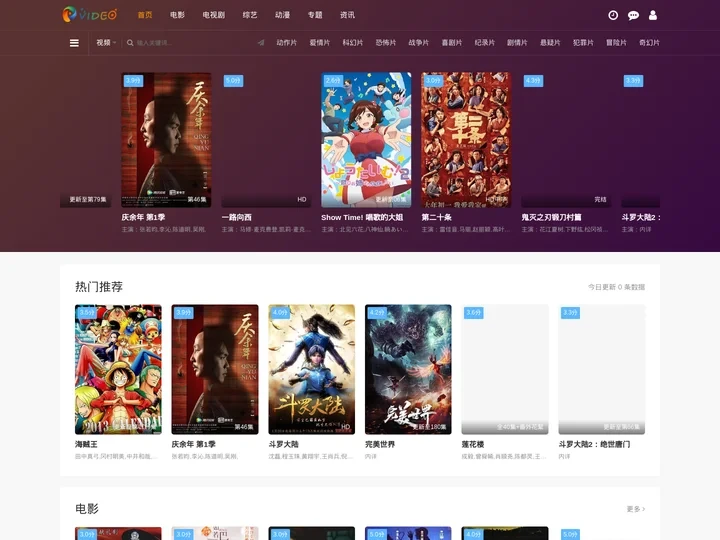Image resolution: width=720 pixels, height=540 pixels.
Task: Click the 海贼王 title text
Action: click(x=86, y=444)
